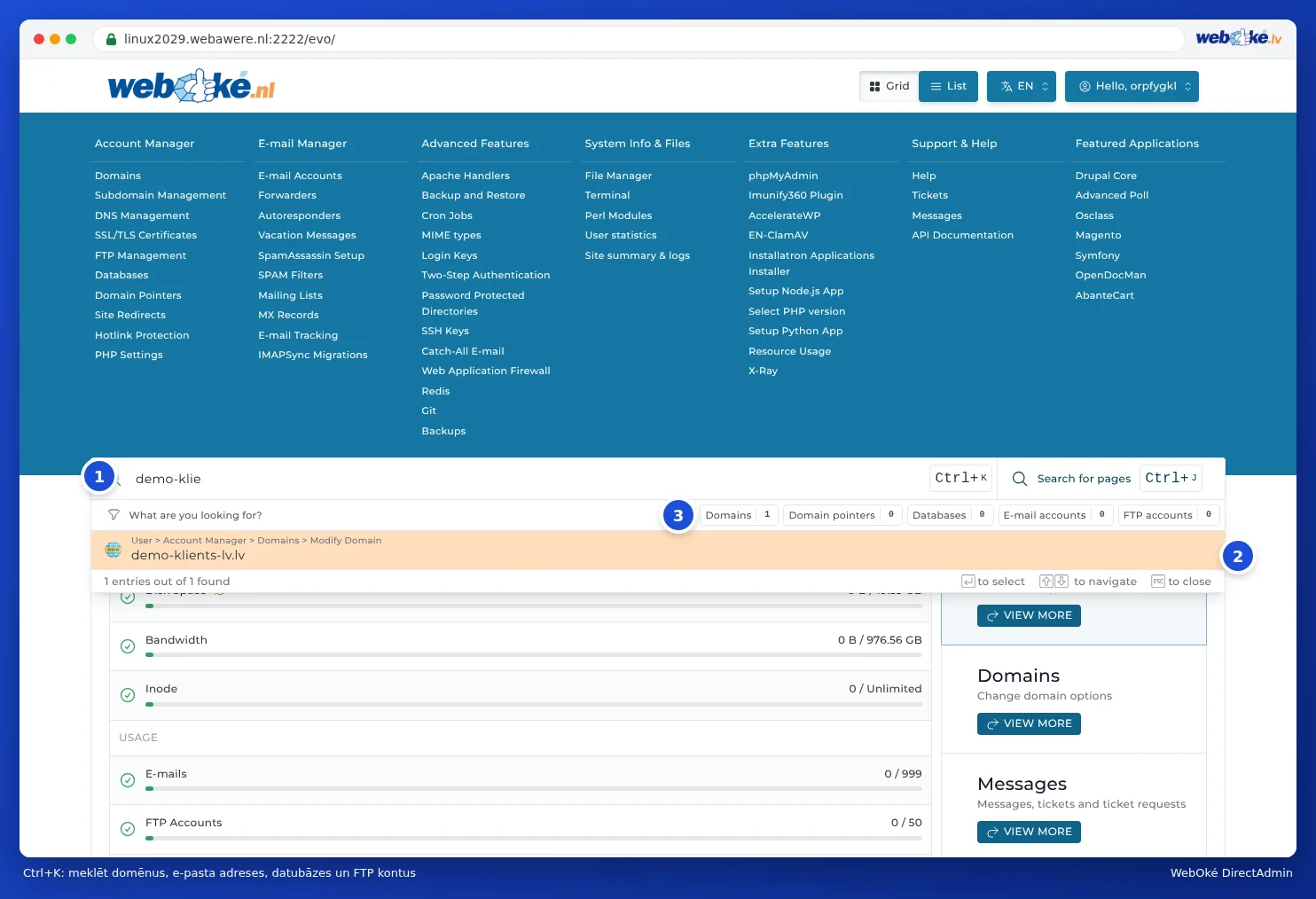Switch to List layout view
The image size is (1316, 899).
coord(948,86)
